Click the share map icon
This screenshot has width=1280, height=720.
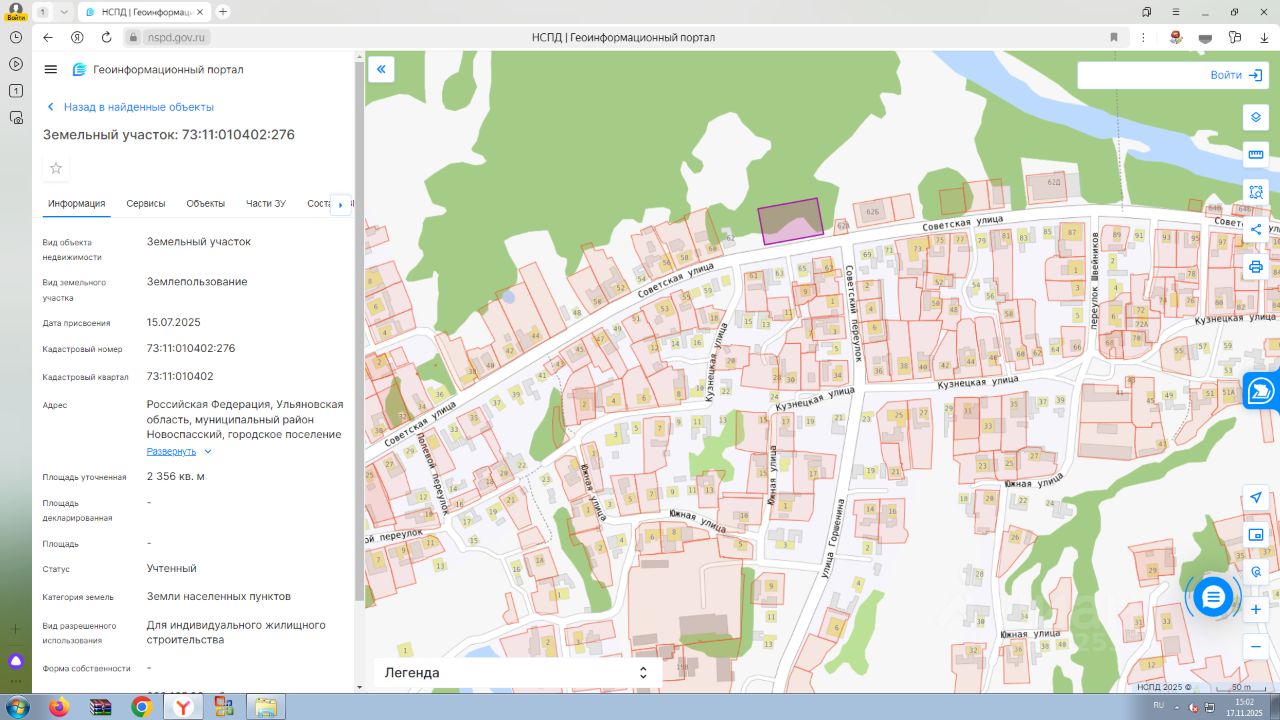(1256, 229)
